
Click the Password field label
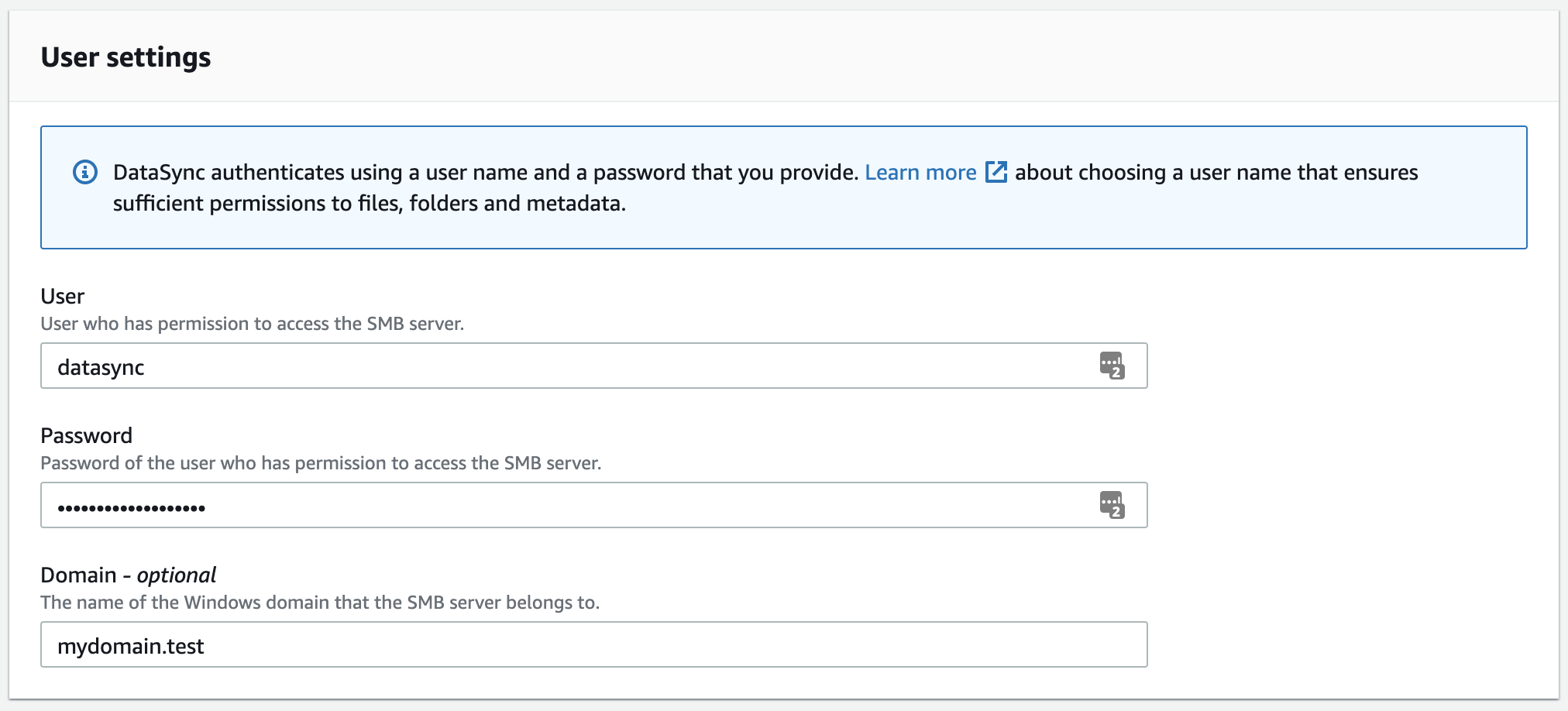point(87,435)
